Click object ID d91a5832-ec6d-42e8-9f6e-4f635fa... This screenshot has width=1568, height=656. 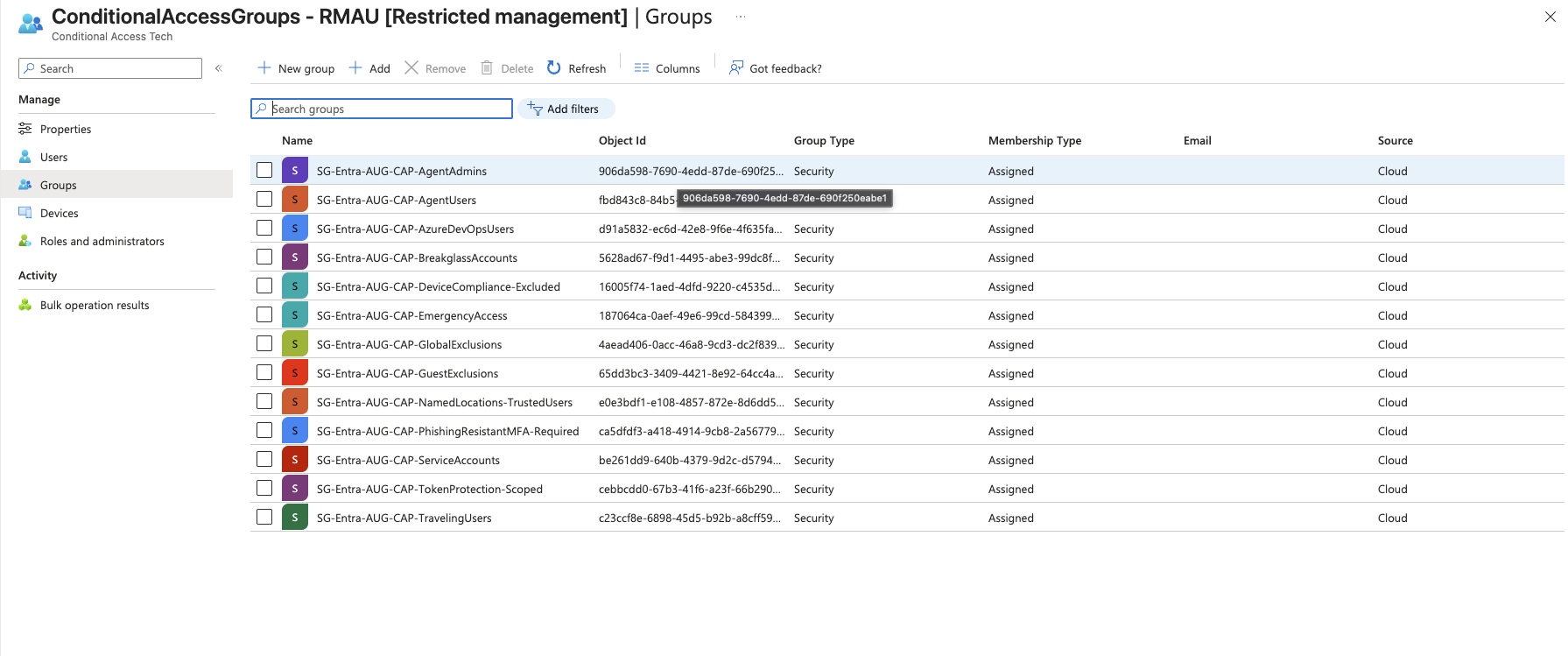(691, 229)
